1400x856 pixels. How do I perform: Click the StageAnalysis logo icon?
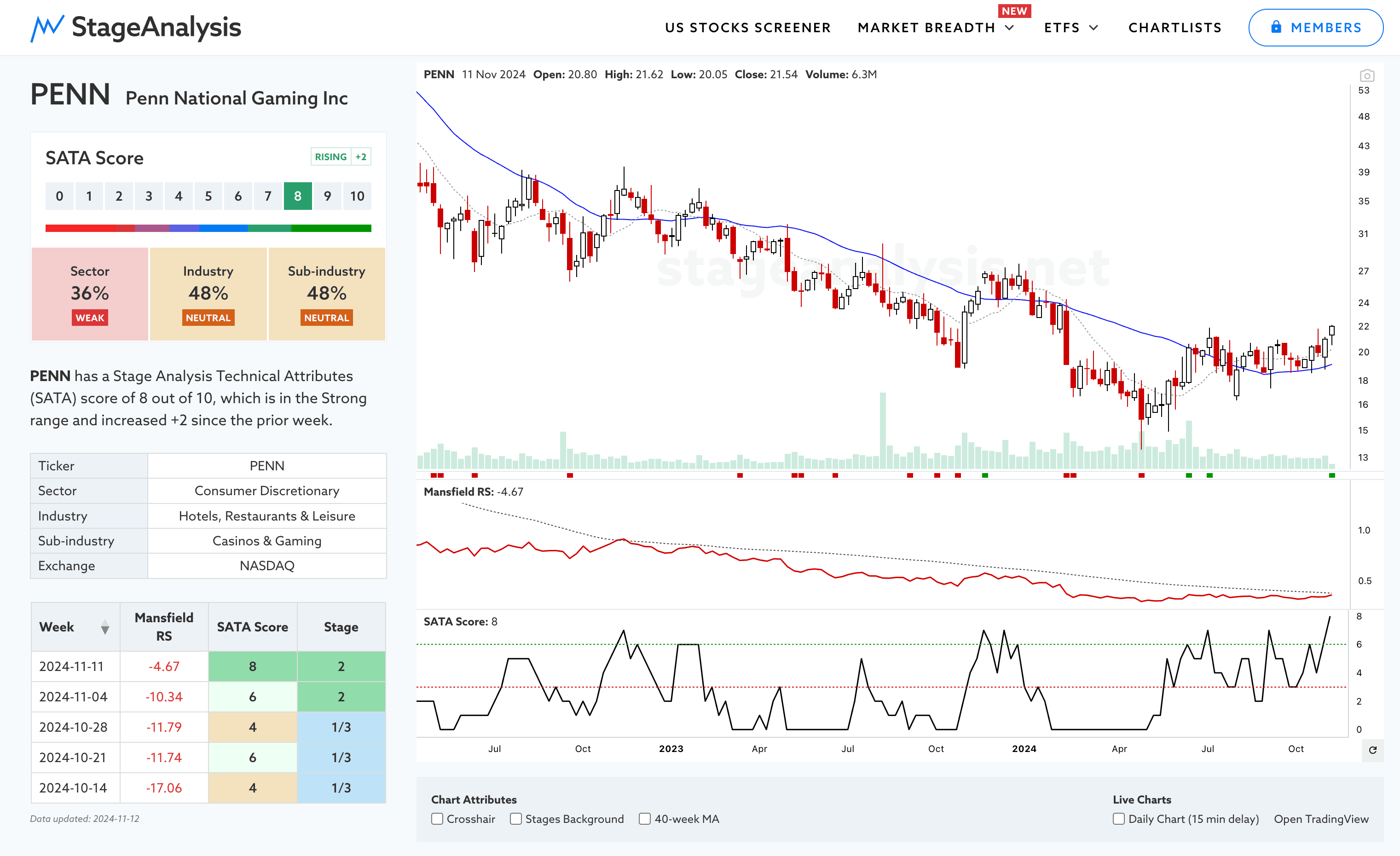pyautogui.click(x=47, y=28)
